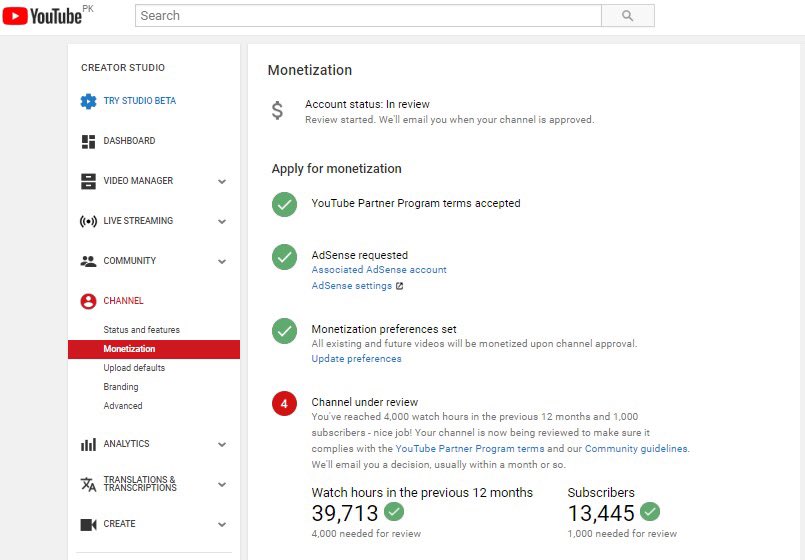Click the Creator Studio heading
The image size is (805, 560).
tap(123, 68)
